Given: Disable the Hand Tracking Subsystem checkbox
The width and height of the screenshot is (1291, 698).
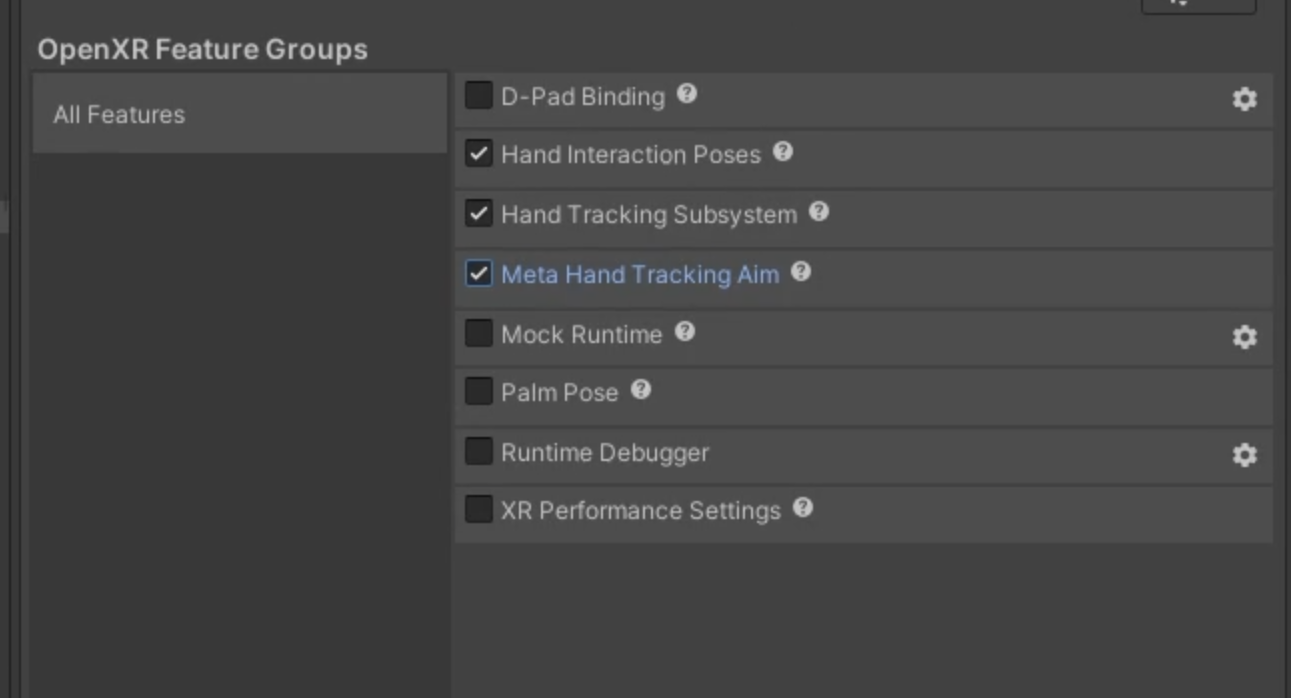Looking at the screenshot, I should (478, 214).
